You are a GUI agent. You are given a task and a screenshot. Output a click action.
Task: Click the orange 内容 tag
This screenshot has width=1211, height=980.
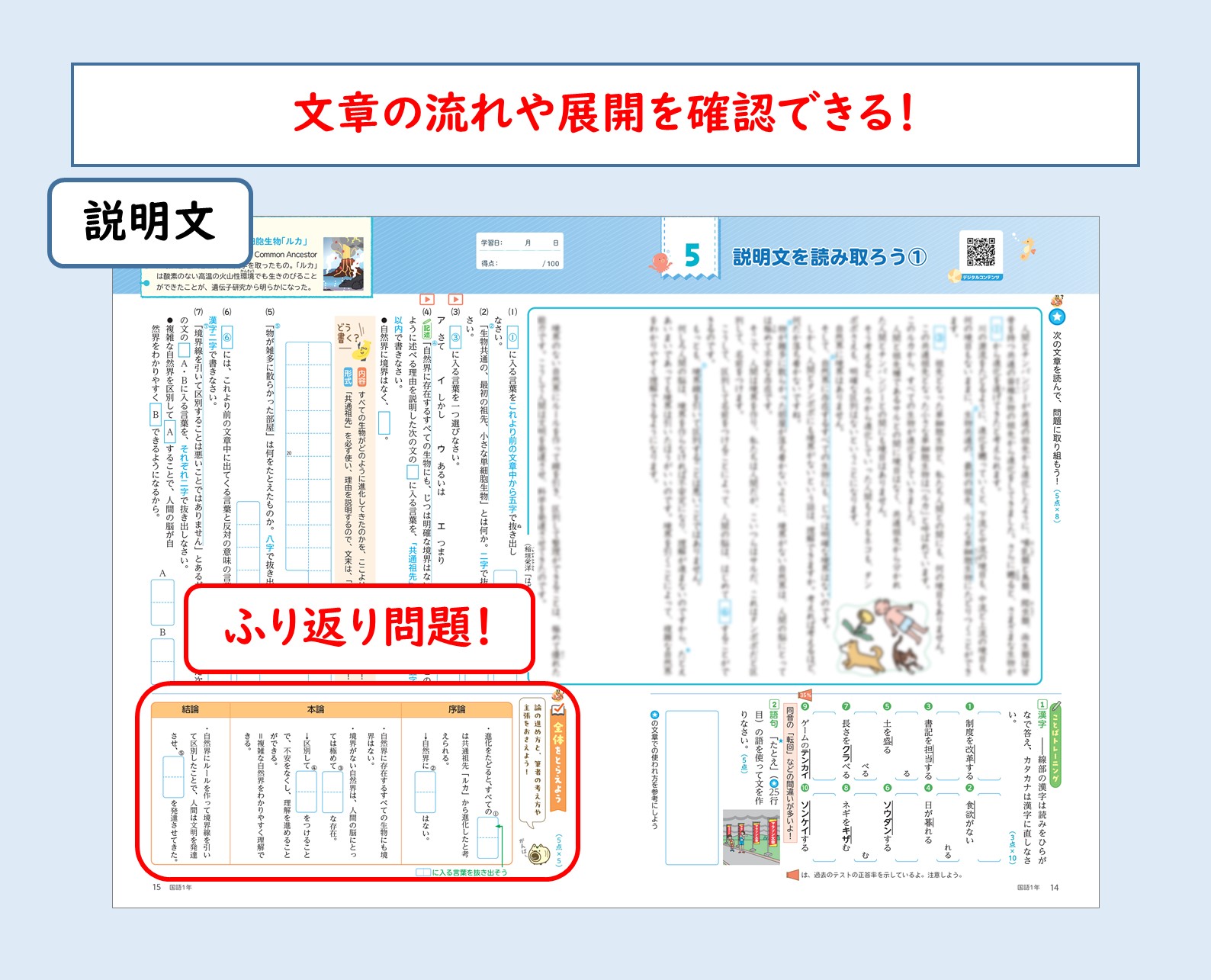[361, 376]
